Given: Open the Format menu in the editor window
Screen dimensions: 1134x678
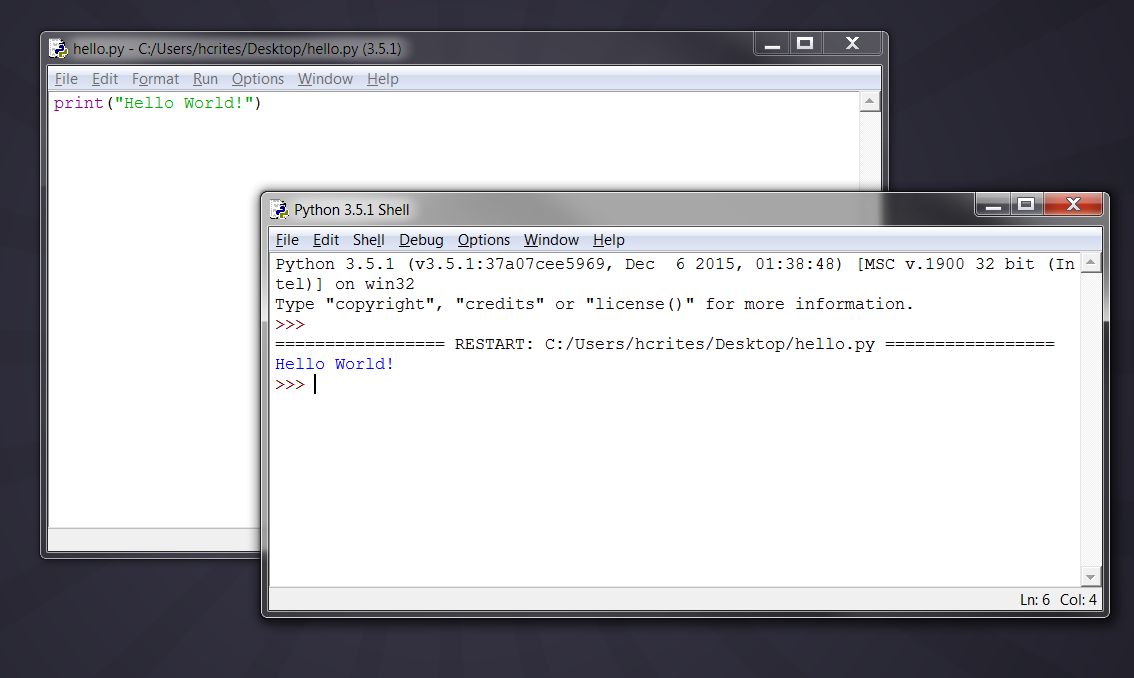Looking at the screenshot, I should pos(155,78).
